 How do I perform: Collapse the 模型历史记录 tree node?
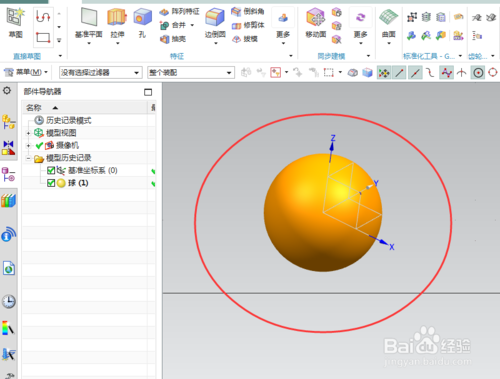pyautogui.click(x=28, y=158)
